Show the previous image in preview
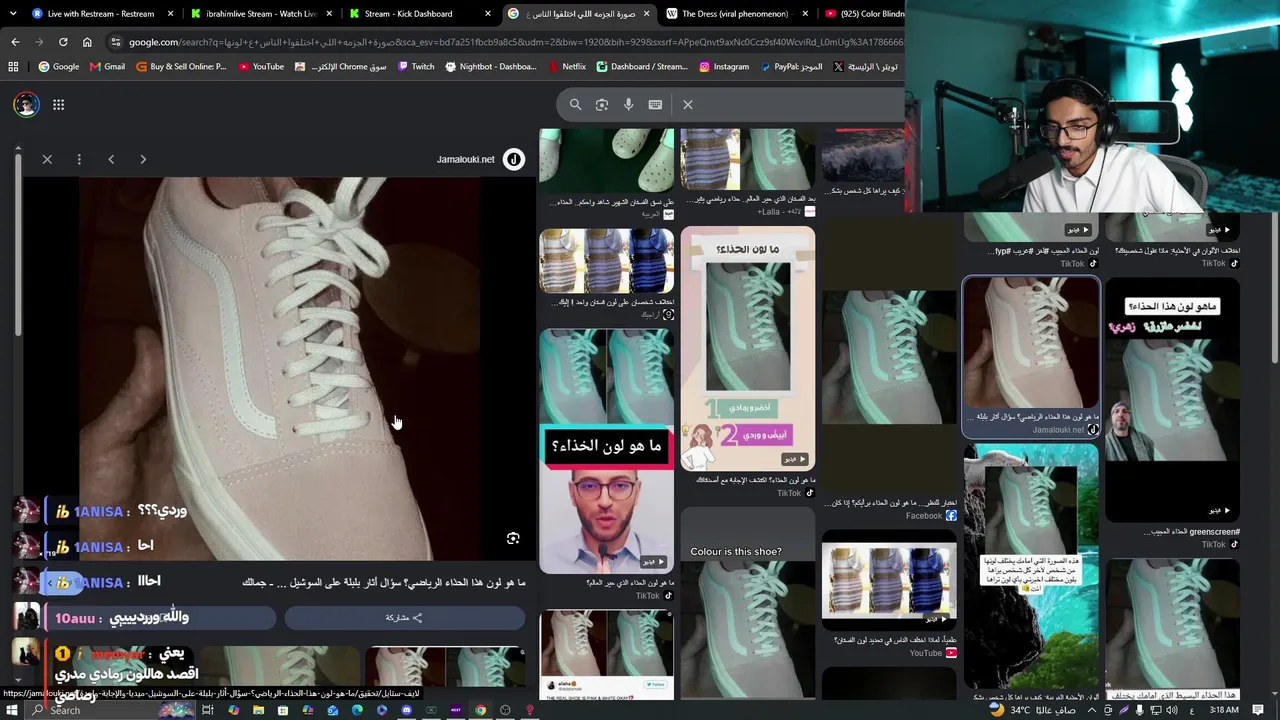This screenshot has height=720, width=1280. point(111,159)
